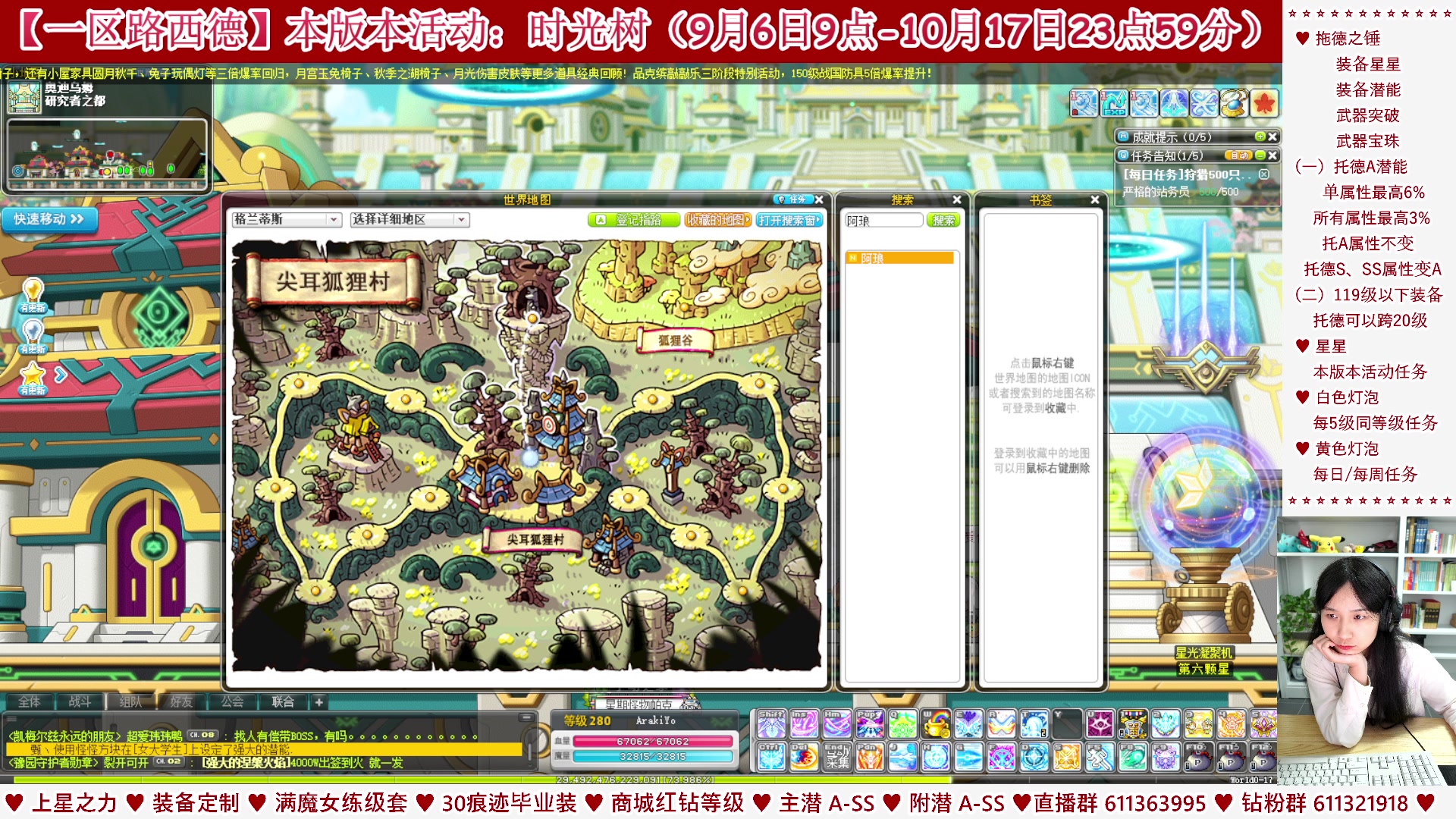1456x819 pixels.
Task: Click the F10 potion quickslot
Action: pos(1199,756)
